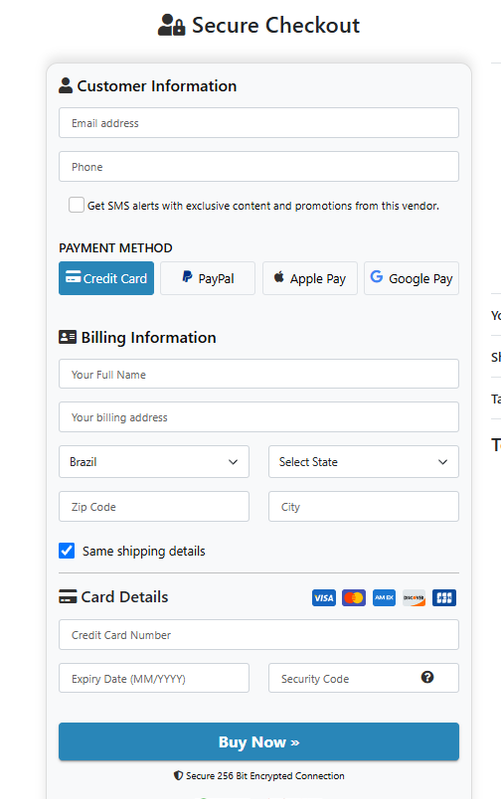Image resolution: width=501 pixels, height=799 pixels.
Task: Click the Mastercard logo icon
Action: coord(354,598)
